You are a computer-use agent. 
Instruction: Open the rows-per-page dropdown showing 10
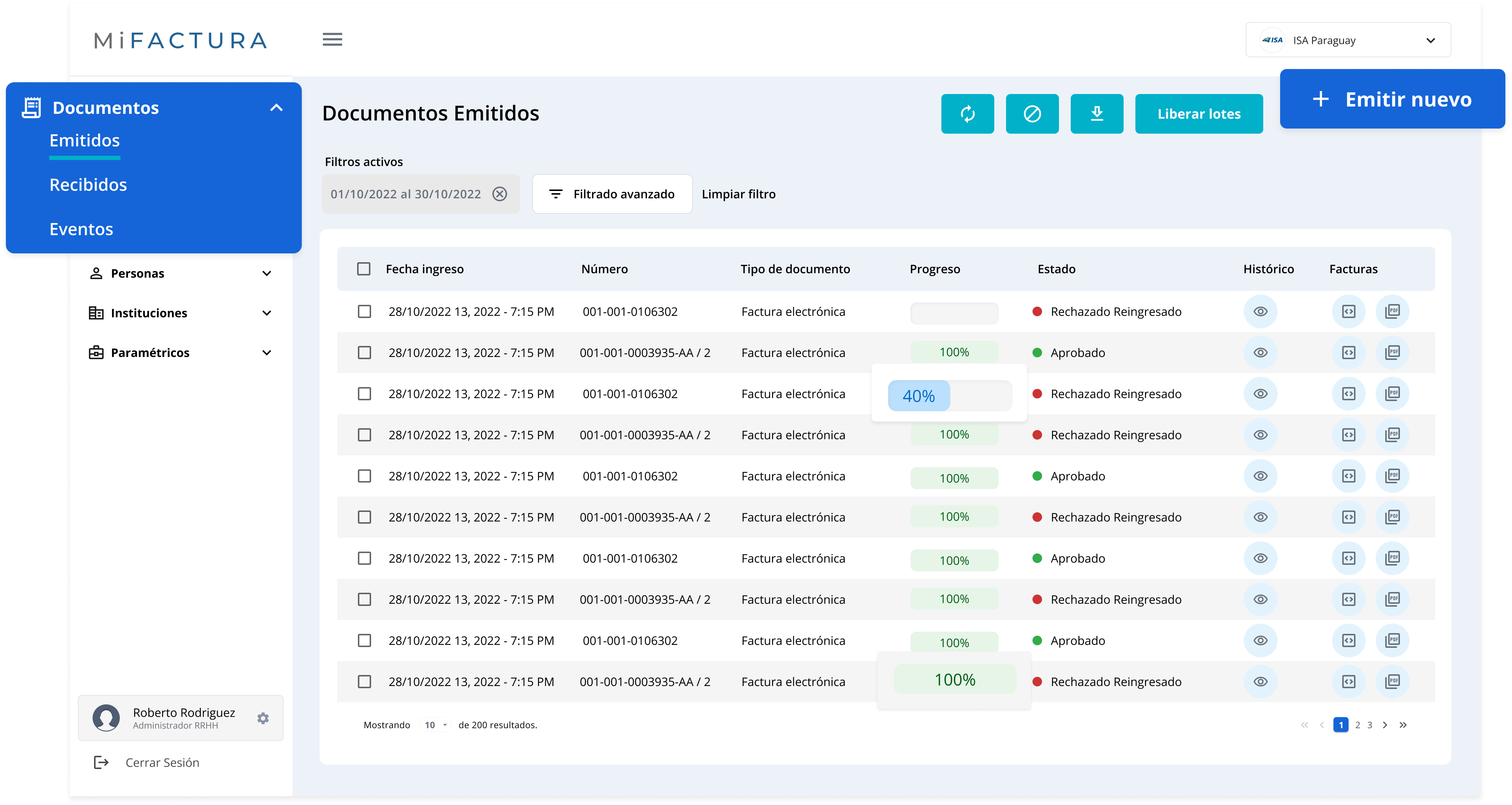(x=435, y=725)
